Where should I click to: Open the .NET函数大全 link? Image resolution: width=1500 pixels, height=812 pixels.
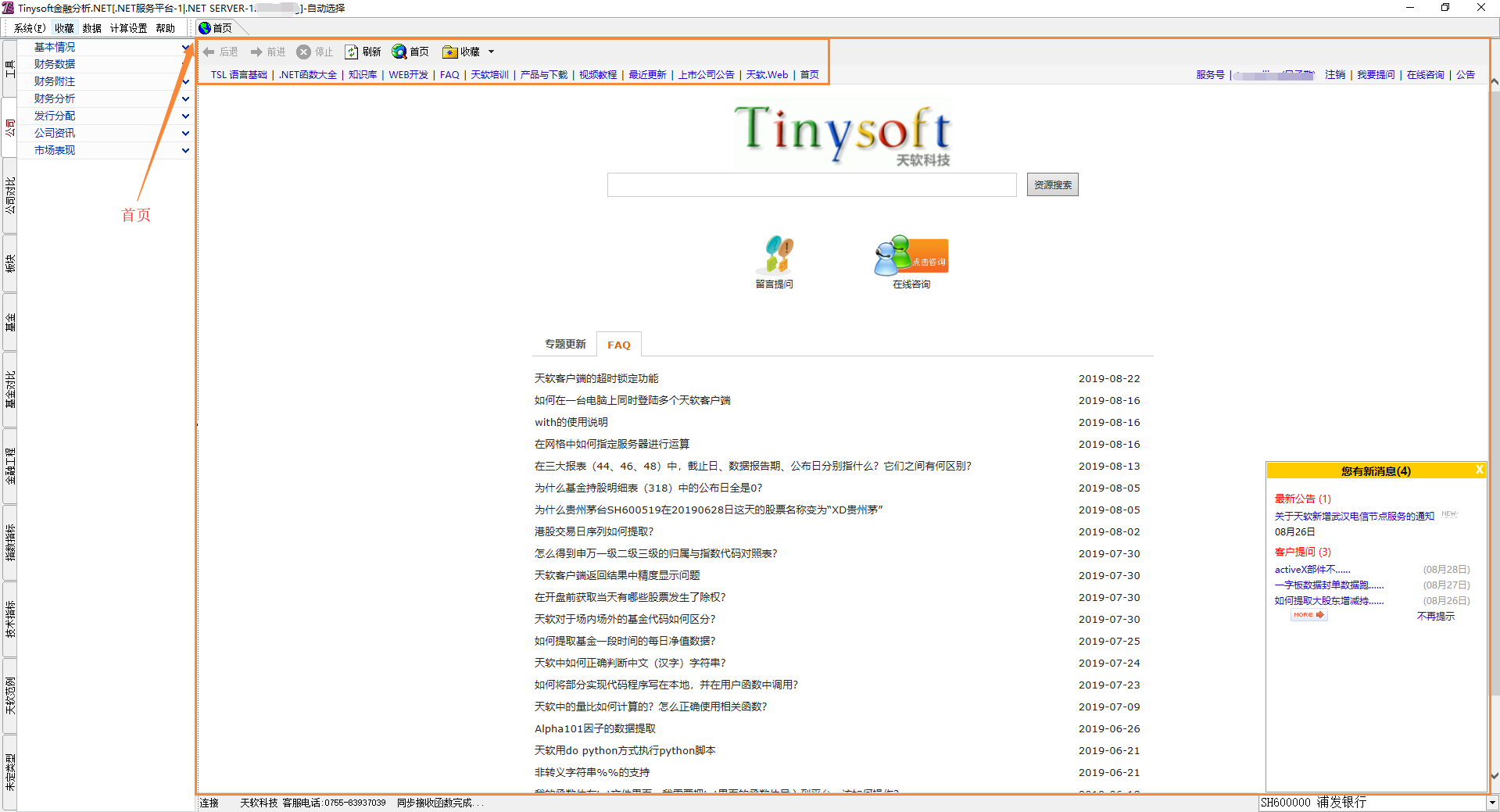308,75
